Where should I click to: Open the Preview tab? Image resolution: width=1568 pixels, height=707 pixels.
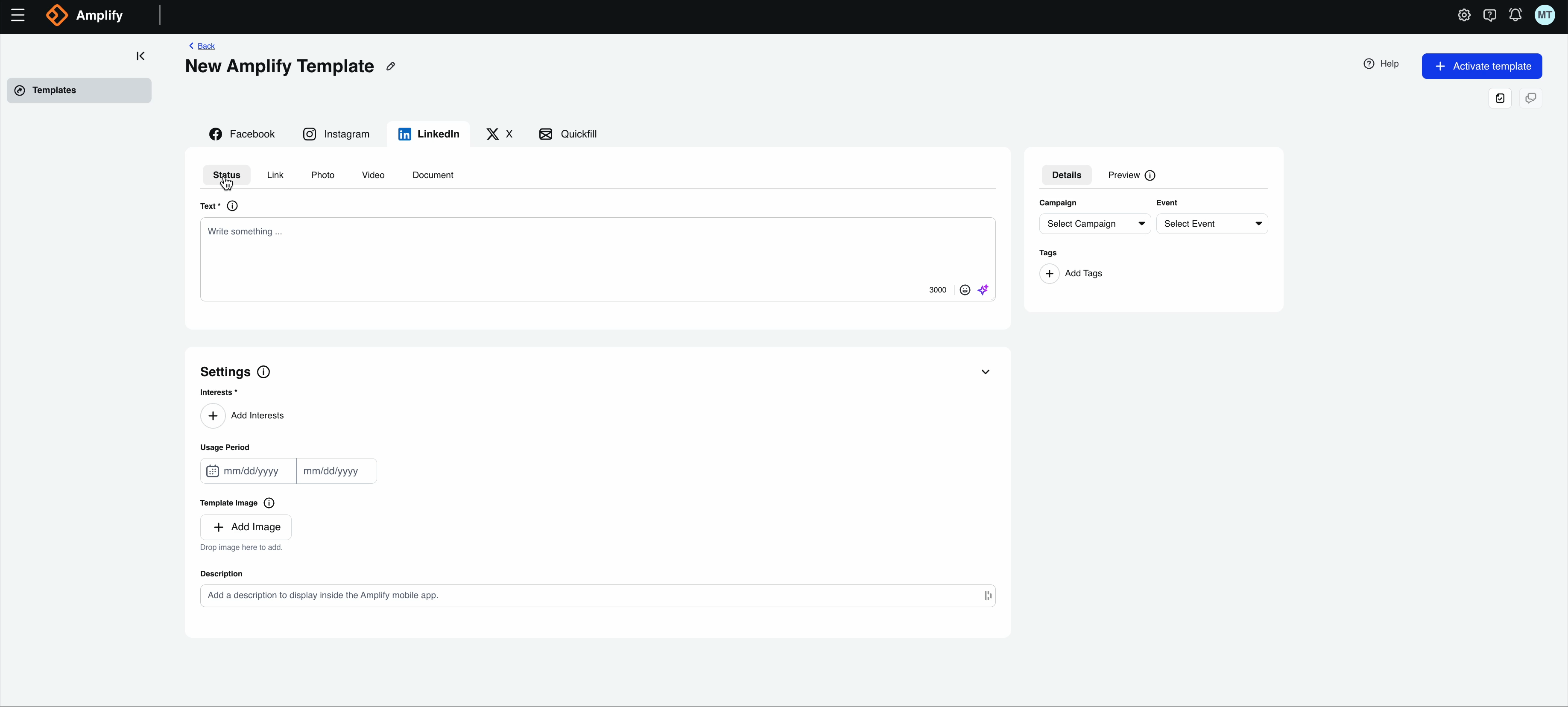click(1123, 175)
